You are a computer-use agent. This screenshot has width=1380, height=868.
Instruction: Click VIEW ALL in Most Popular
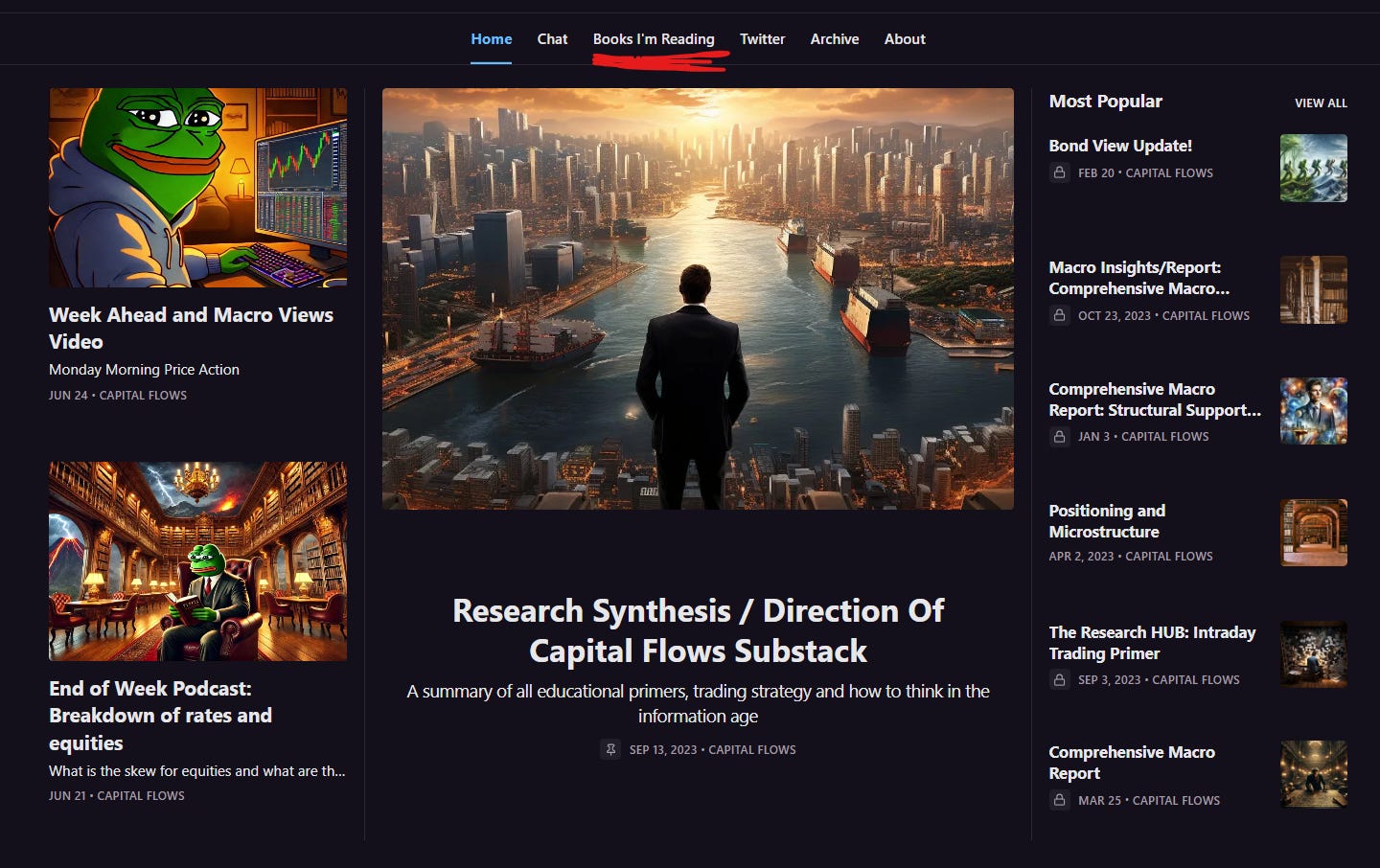coord(1321,103)
